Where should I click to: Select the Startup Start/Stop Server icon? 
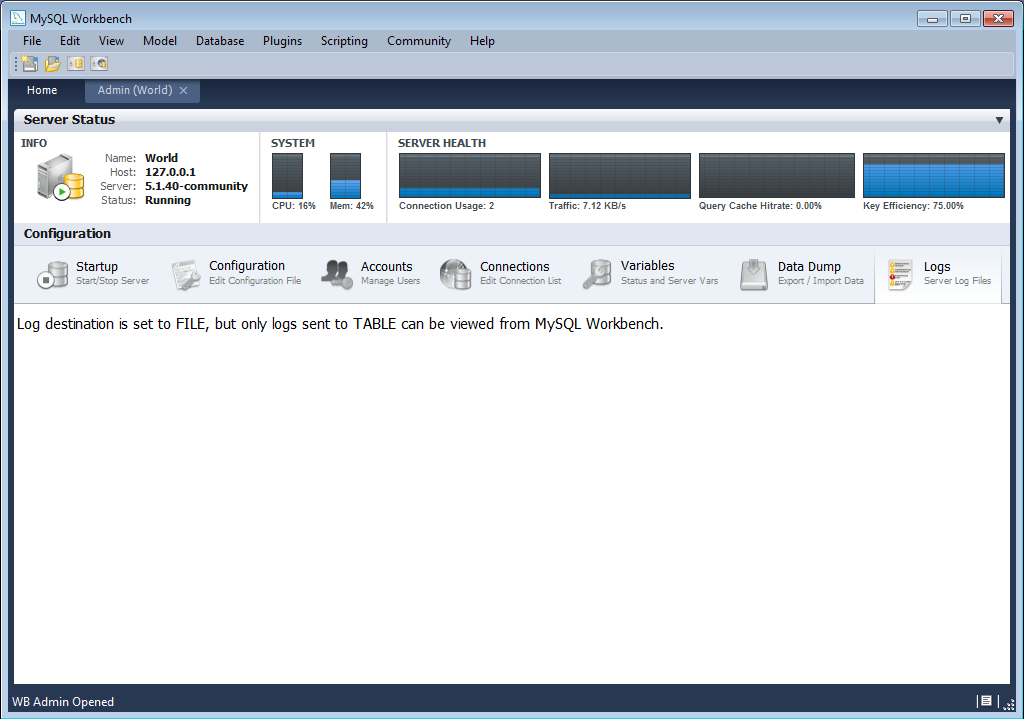point(52,275)
